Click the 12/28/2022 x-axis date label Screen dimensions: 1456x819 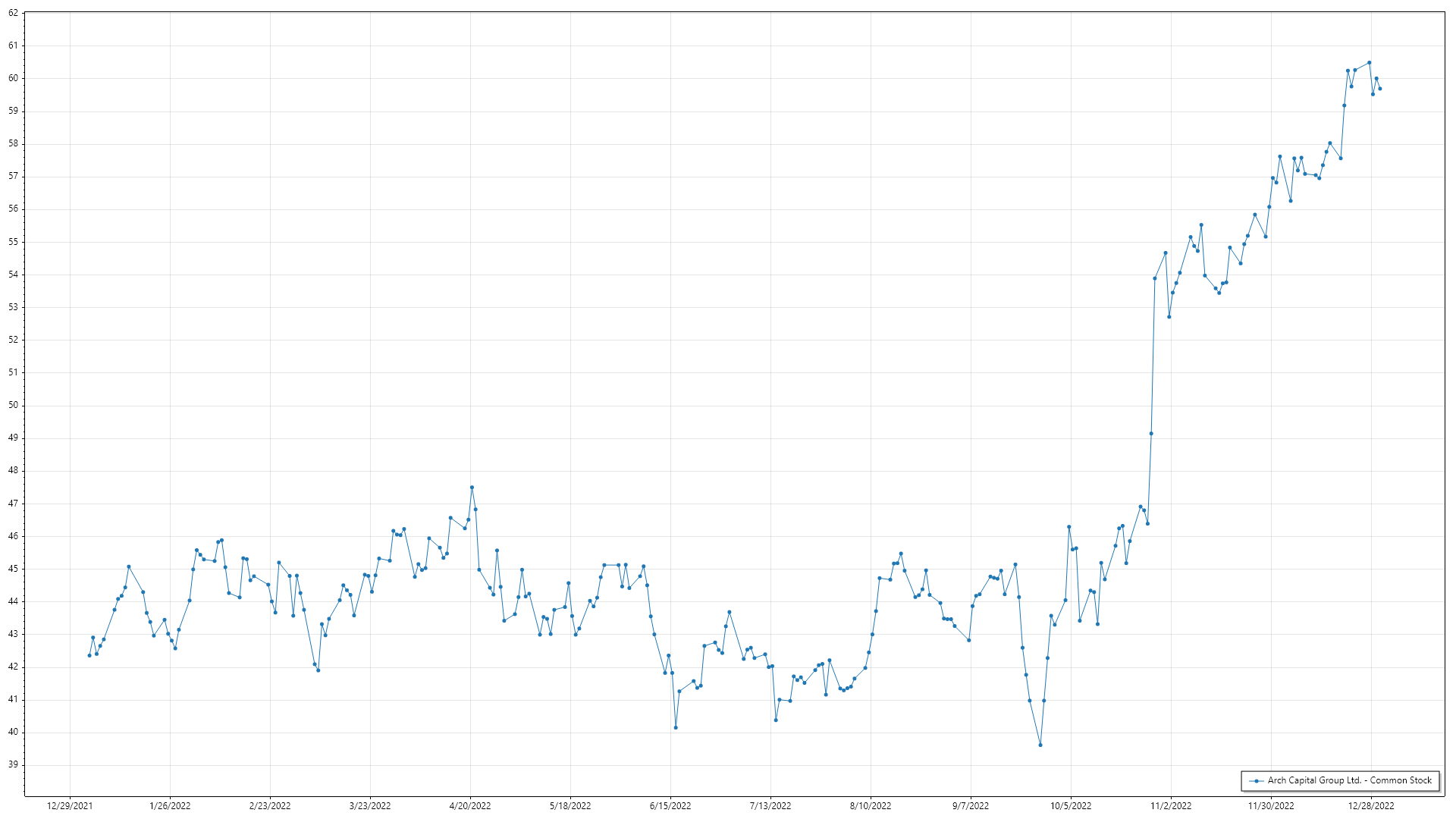point(1371,806)
